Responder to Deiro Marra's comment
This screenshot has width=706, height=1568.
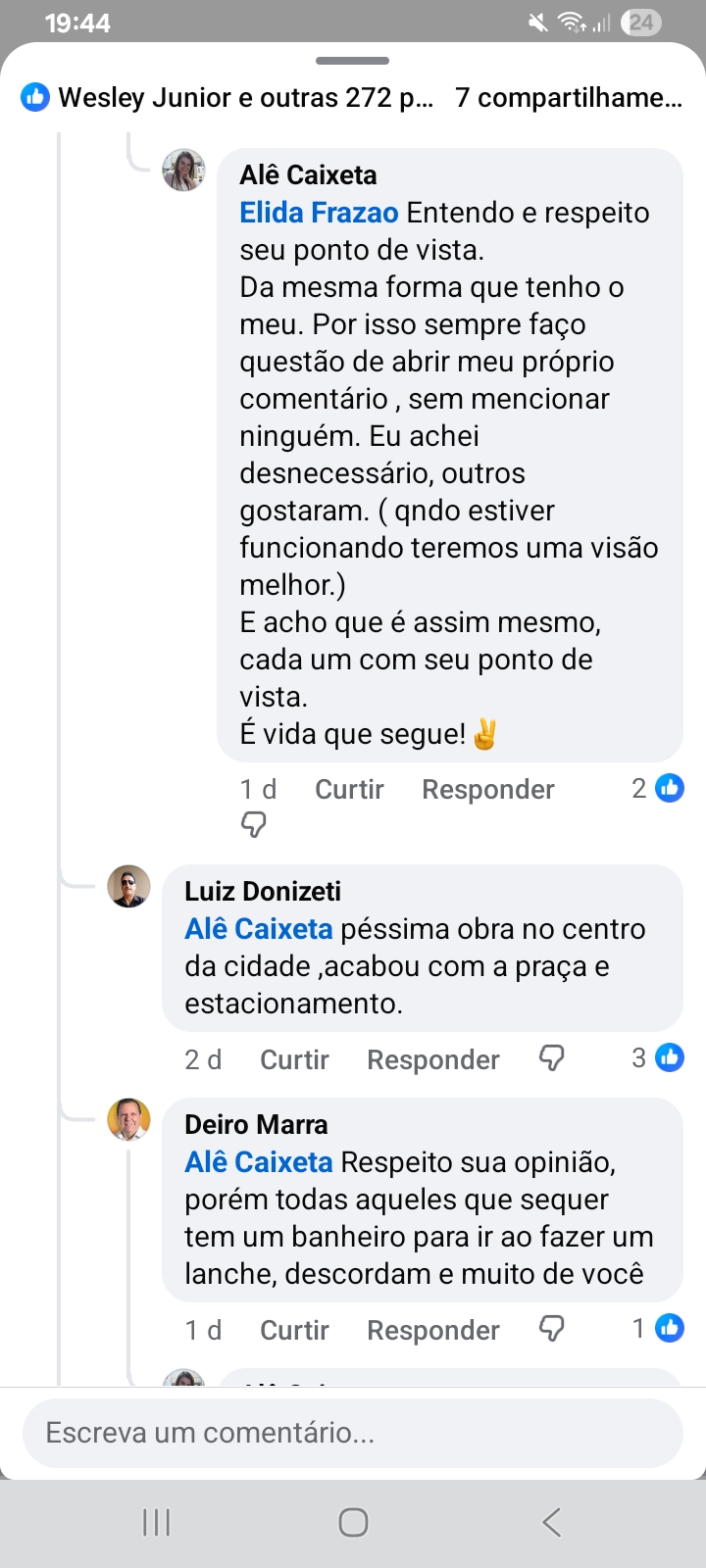tap(432, 1330)
